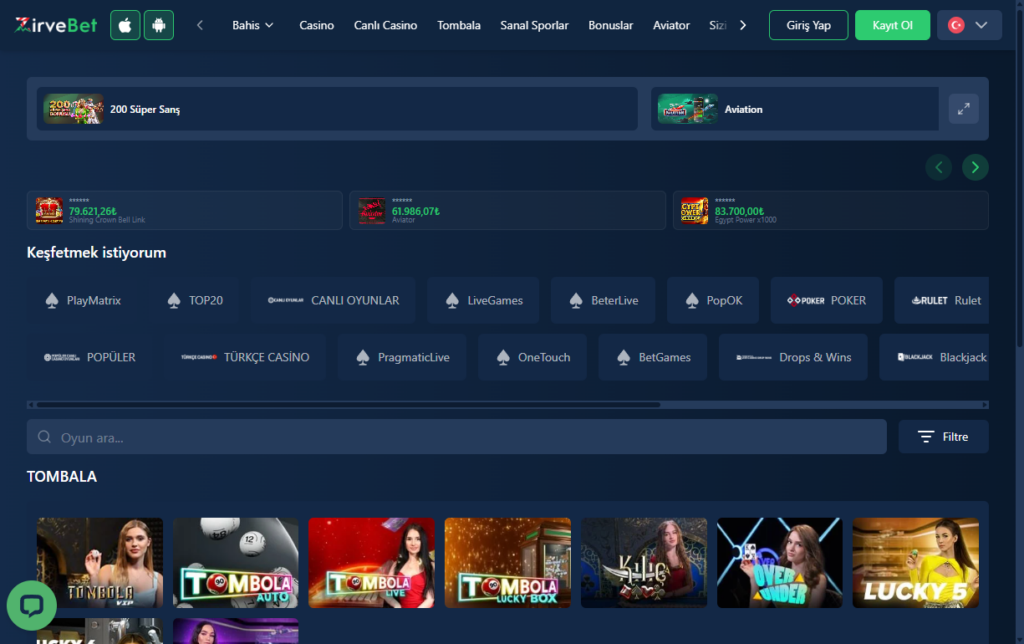This screenshot has height=644, width=1024.
Task: Filter by PragmaticLive provider
Action: (x=402, y=357)
